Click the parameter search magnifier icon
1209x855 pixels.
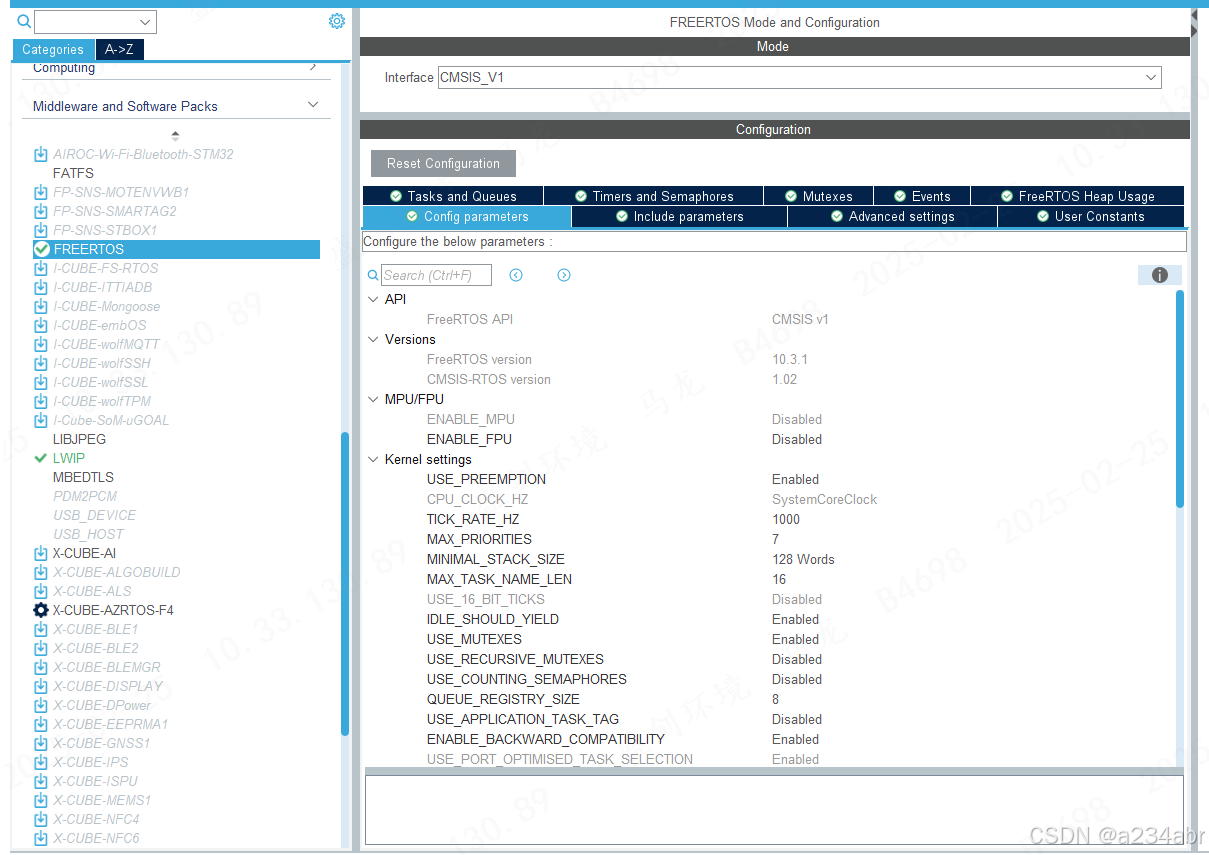(373, 275)
